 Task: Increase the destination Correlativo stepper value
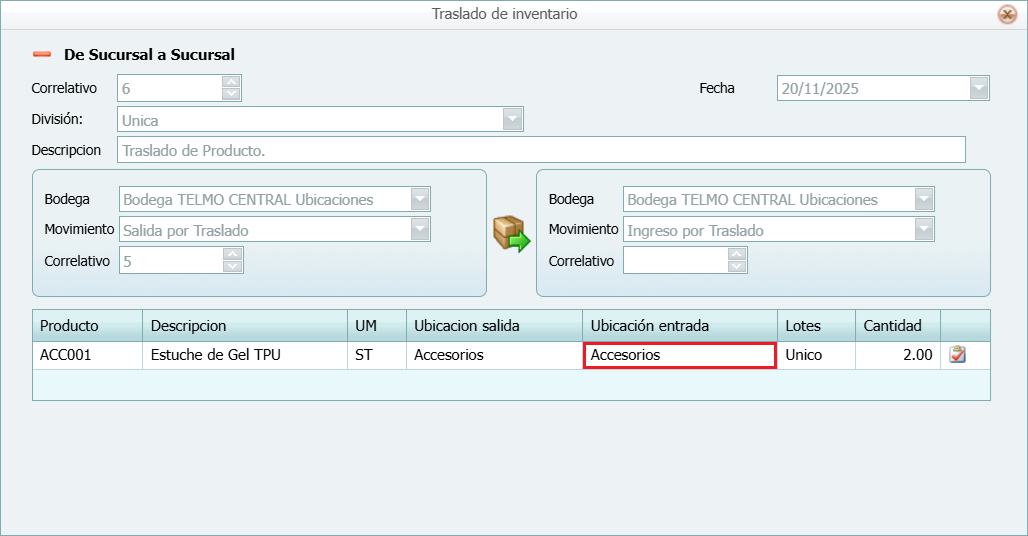[x=737, y=254]
